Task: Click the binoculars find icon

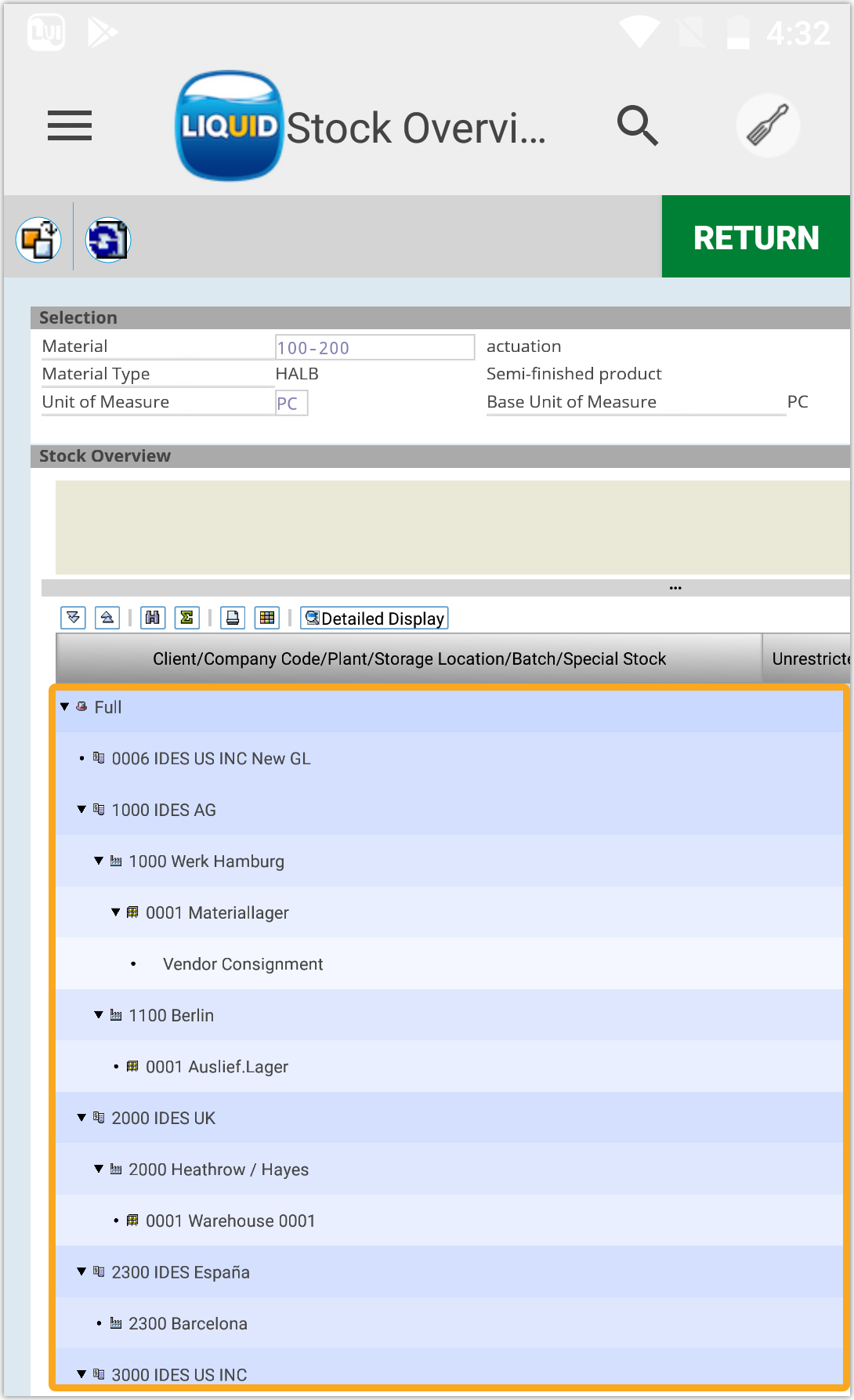Action: pyautogui.click(x=153, y=618)
